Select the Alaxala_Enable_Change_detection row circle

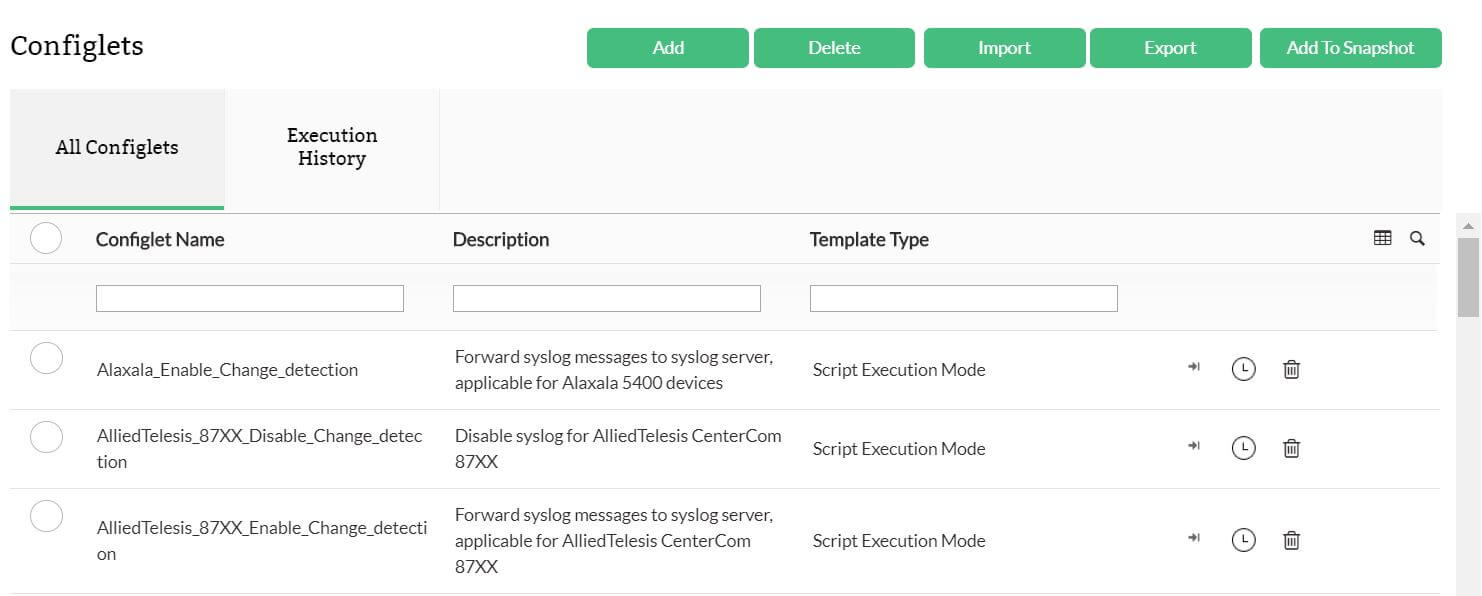46,356
